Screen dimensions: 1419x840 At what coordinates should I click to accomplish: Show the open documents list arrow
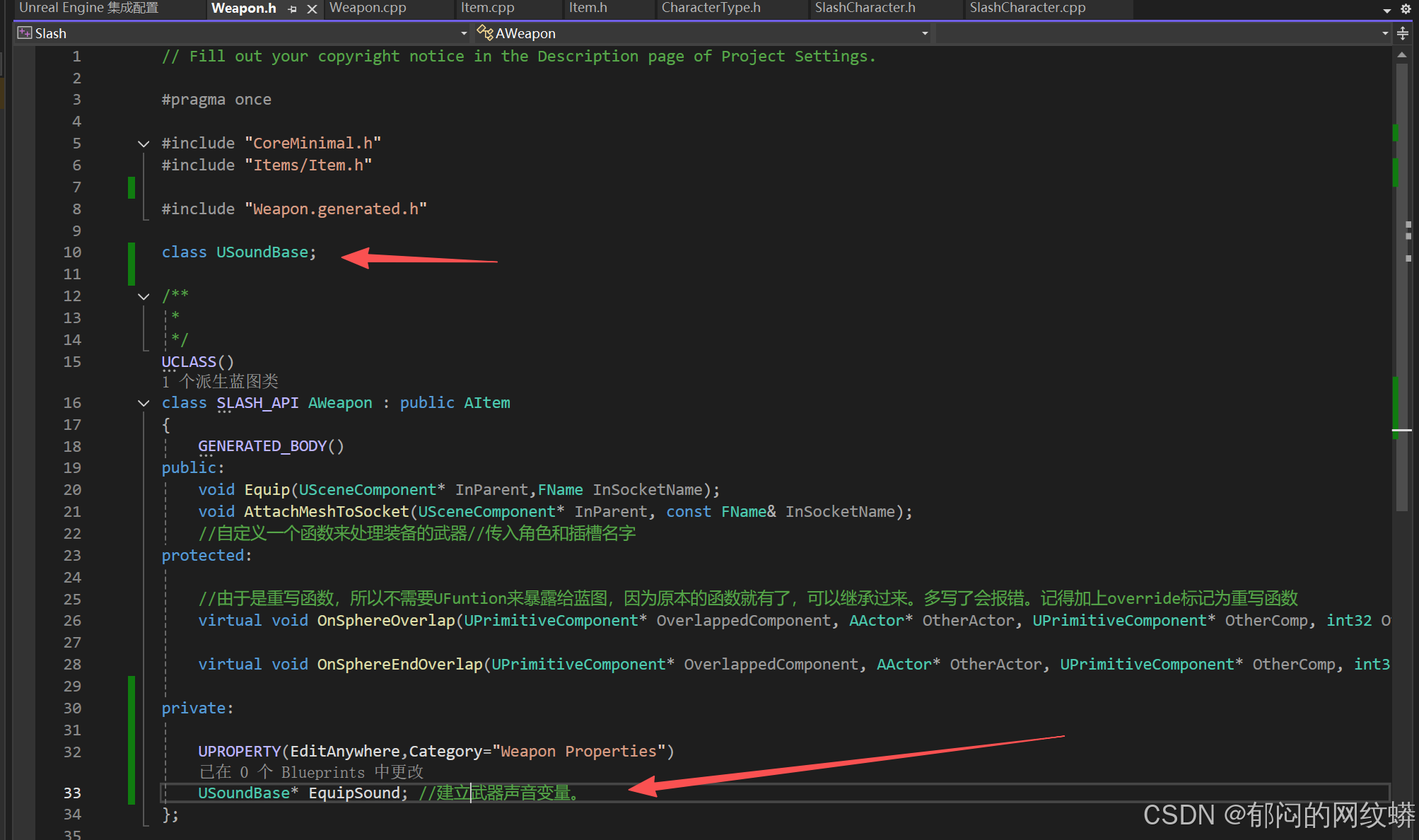pos(1387,10)
